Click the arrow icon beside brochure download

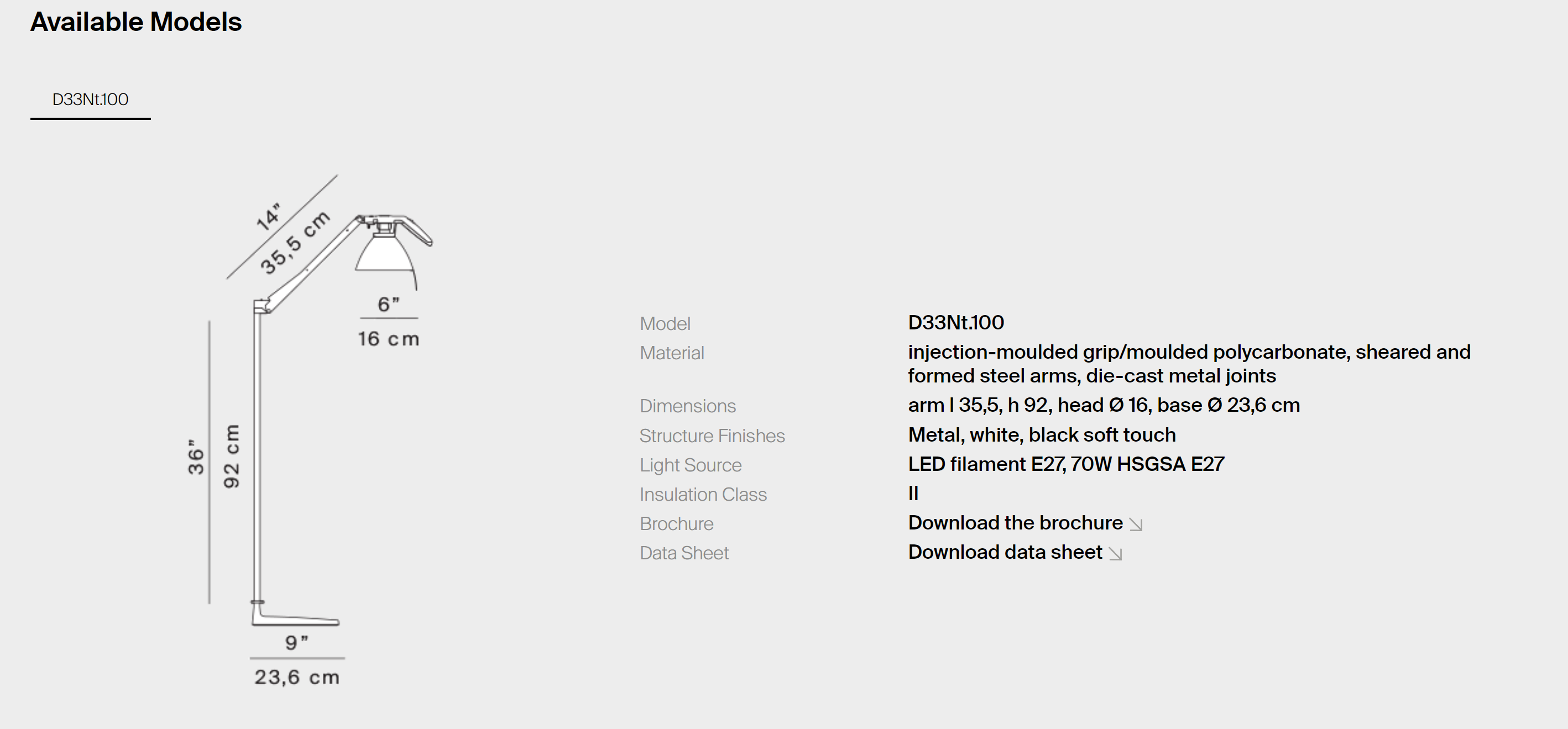1136,524
